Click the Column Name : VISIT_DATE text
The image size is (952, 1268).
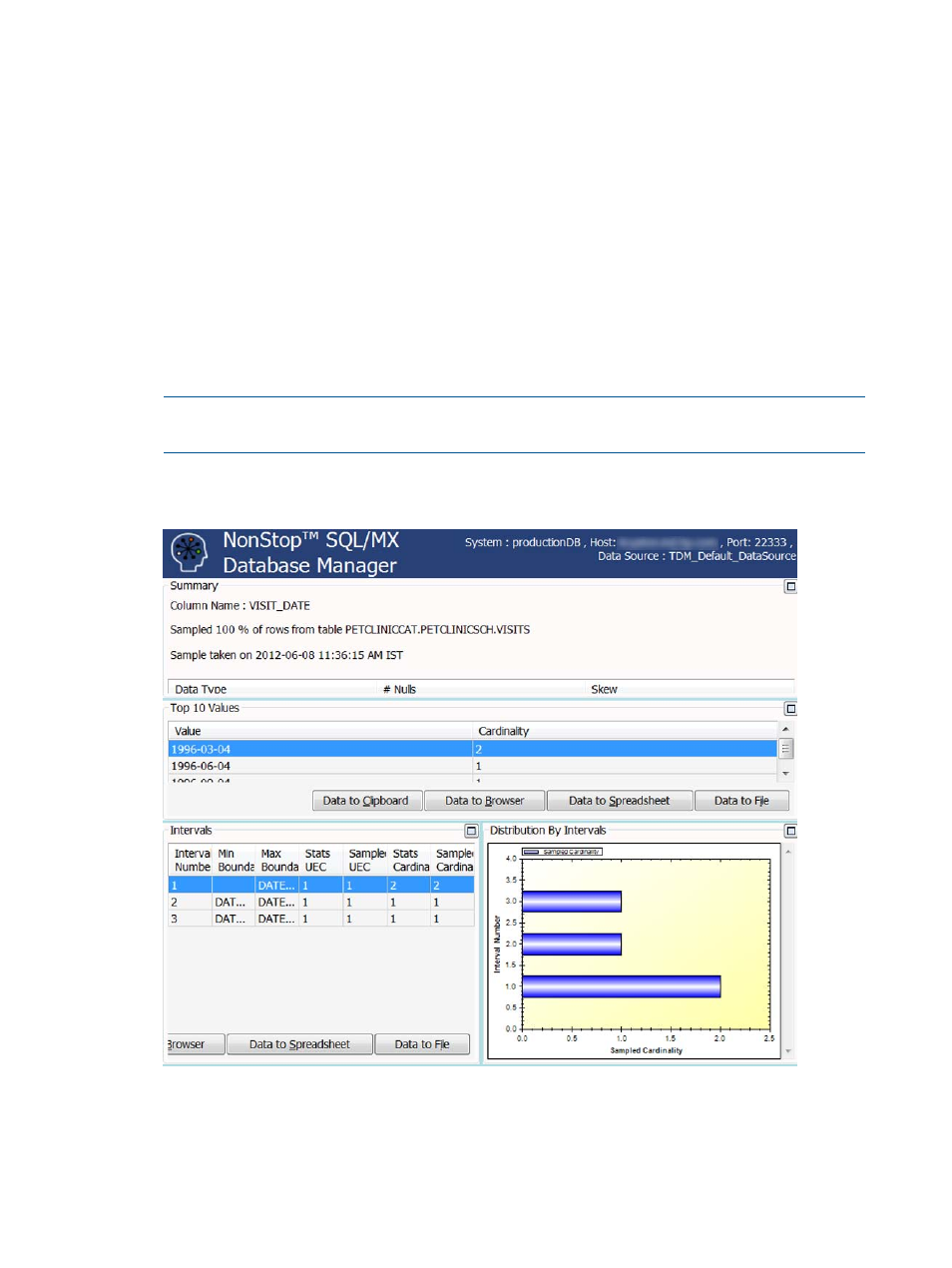click(239, 606)
